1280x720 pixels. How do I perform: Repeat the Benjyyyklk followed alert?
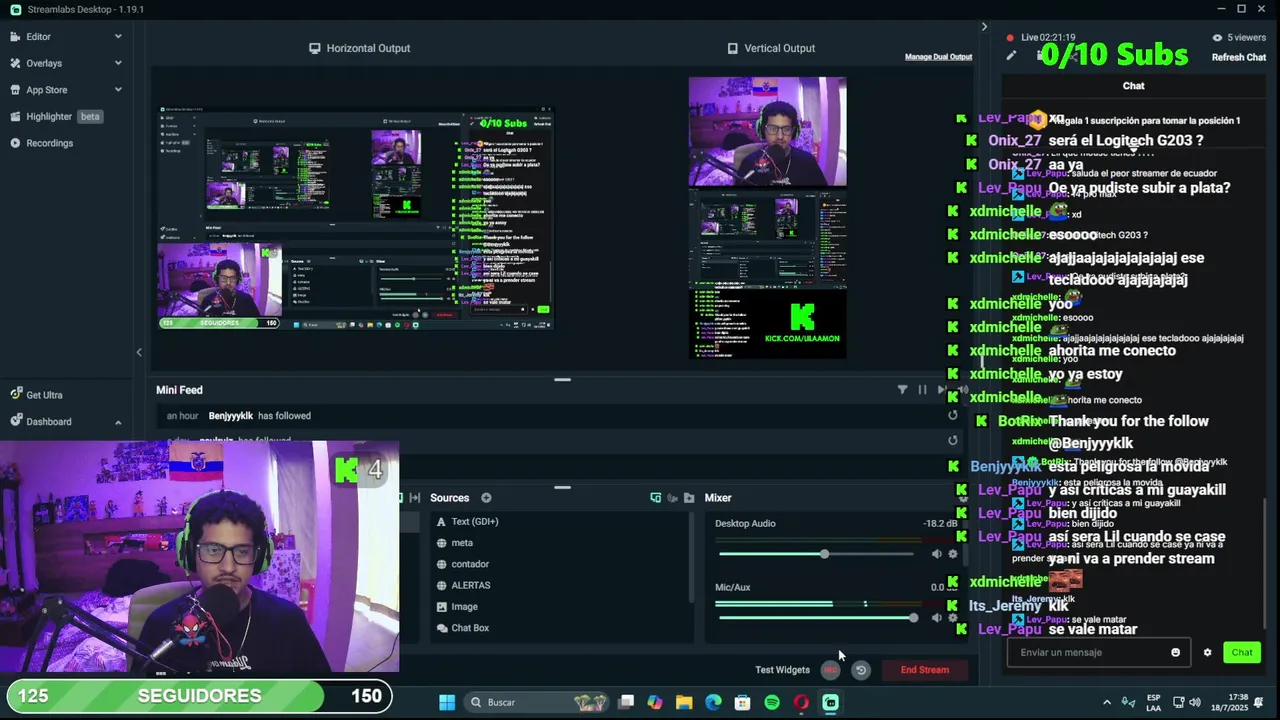point(953,416)
